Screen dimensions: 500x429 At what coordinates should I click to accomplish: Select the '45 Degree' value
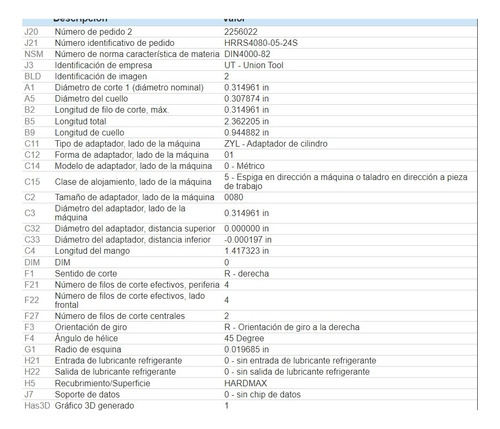pos(244,338)
